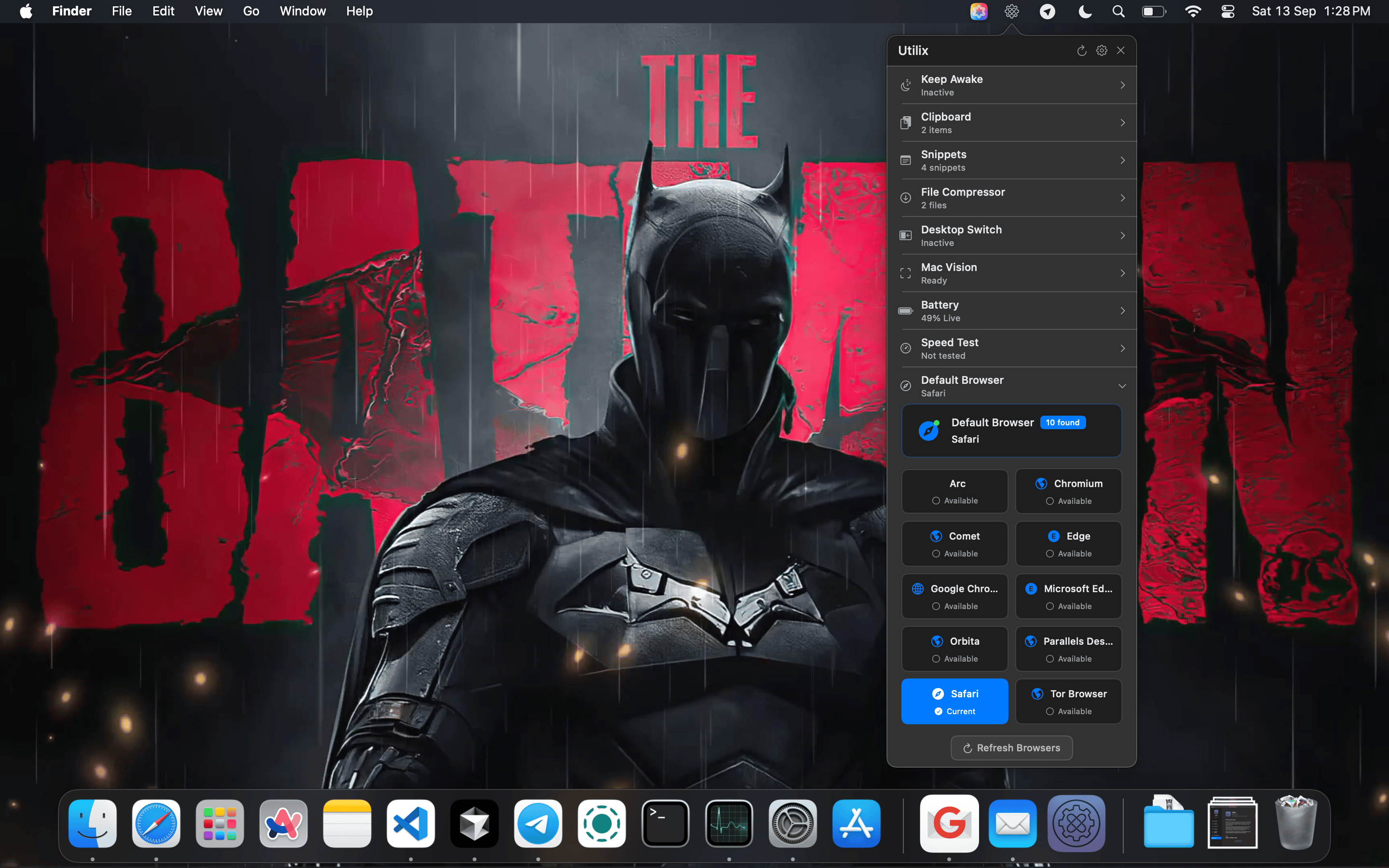This screenshot has width=1389, height=868.
Task: Collapse the Default Browser section
Action: tap(1122, 386)
